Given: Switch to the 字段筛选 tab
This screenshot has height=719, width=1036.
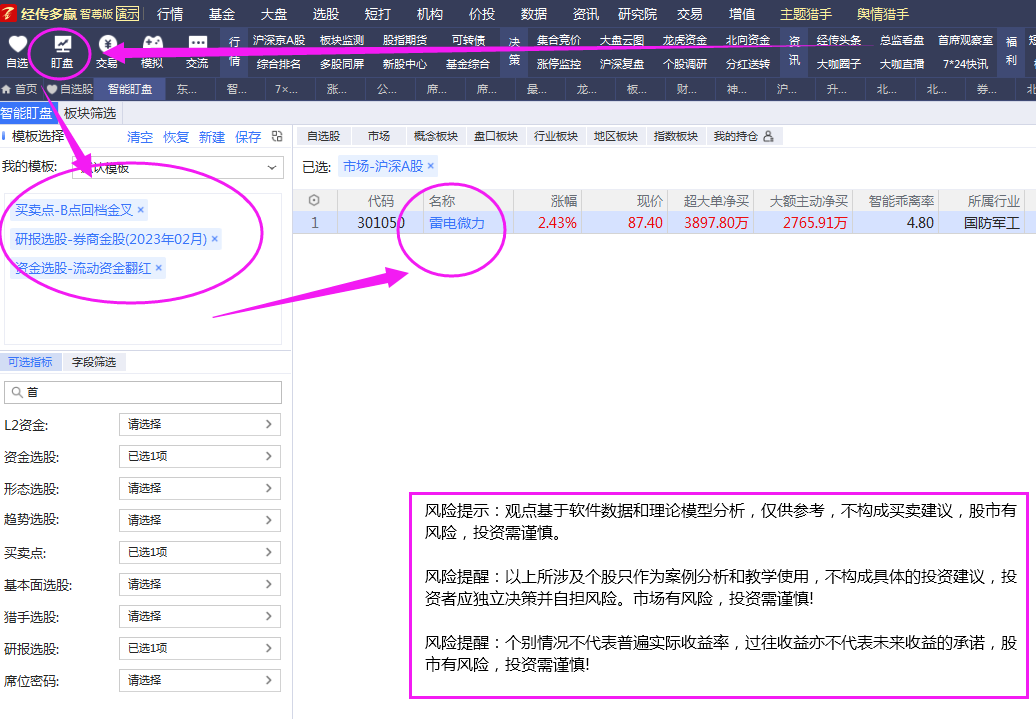Looking at the screenshot, I should (x=94, y=362).
